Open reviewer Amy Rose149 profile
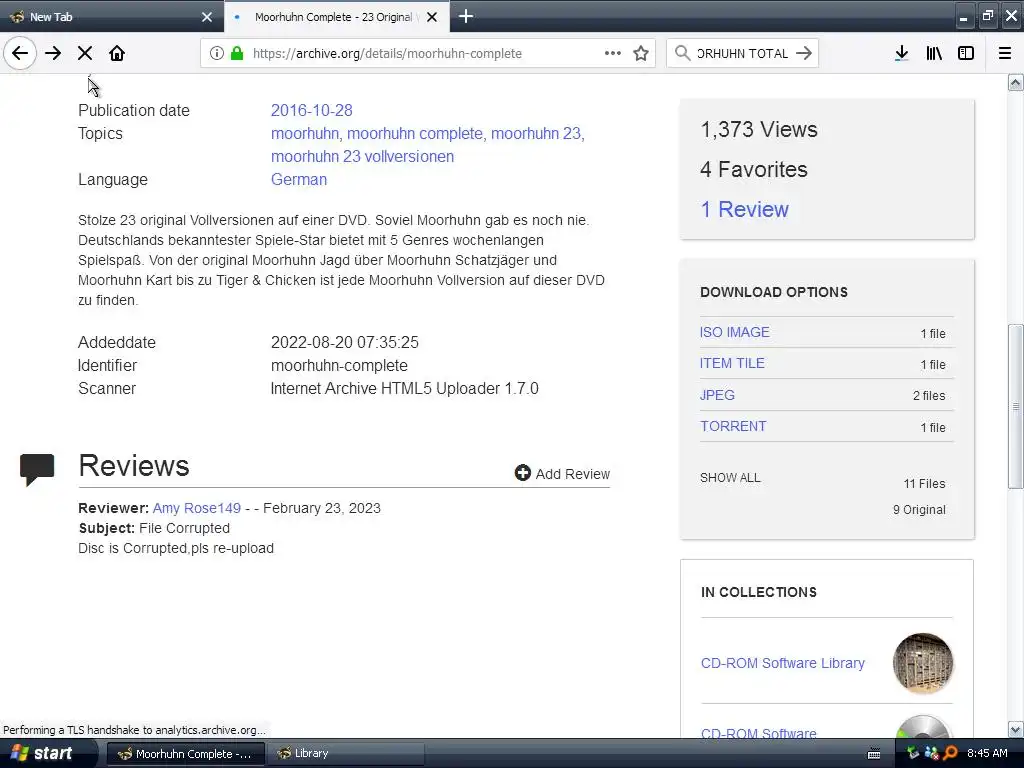Viewport: 1024px width, 768px height. pos(197,508)
